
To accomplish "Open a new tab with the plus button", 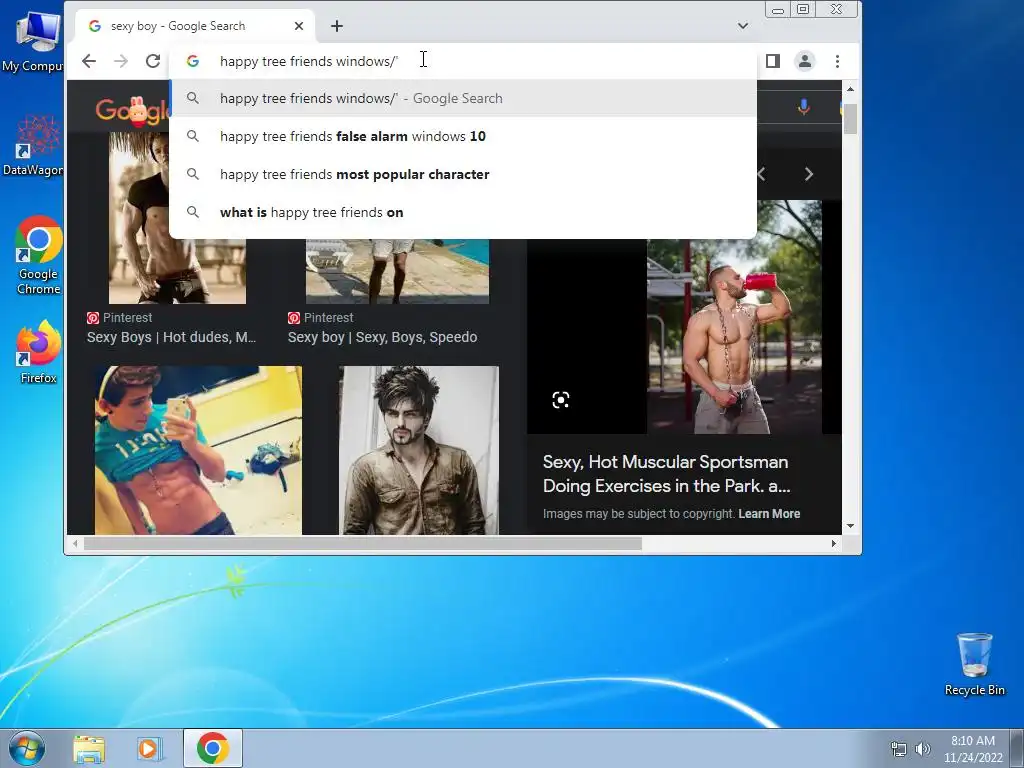I will coord(336,26).
